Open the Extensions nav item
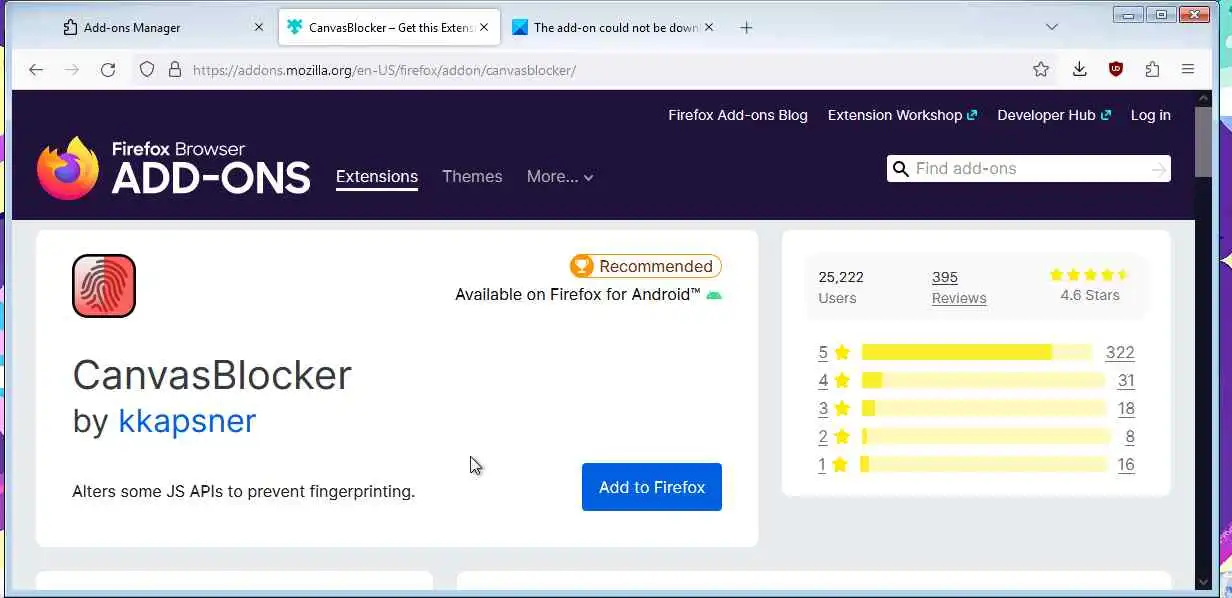The image size is (1232, 598). (x=377, y=177)
